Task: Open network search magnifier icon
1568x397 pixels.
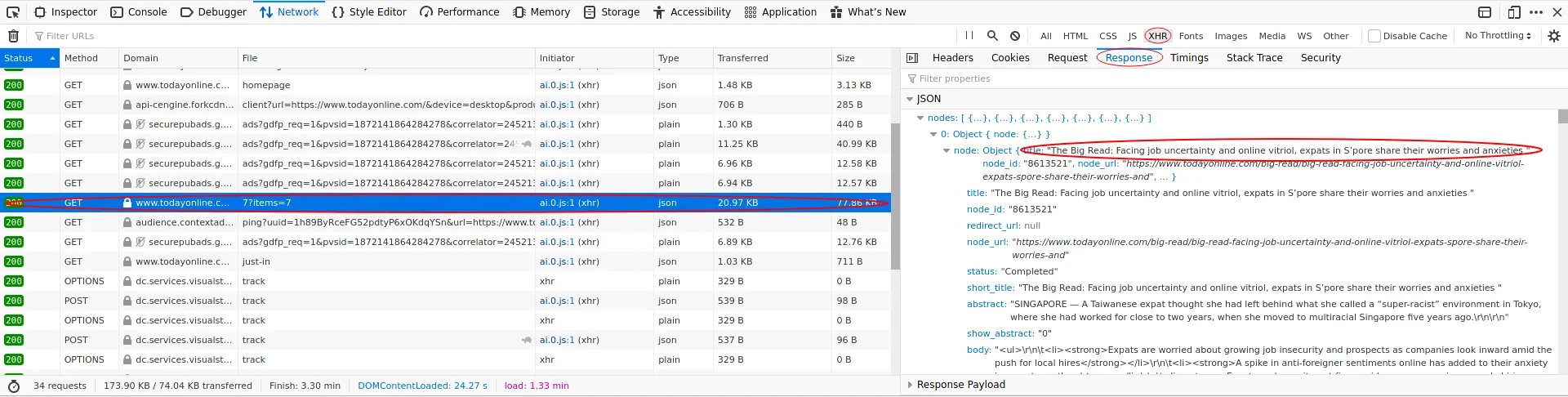Action: [992, 36]
